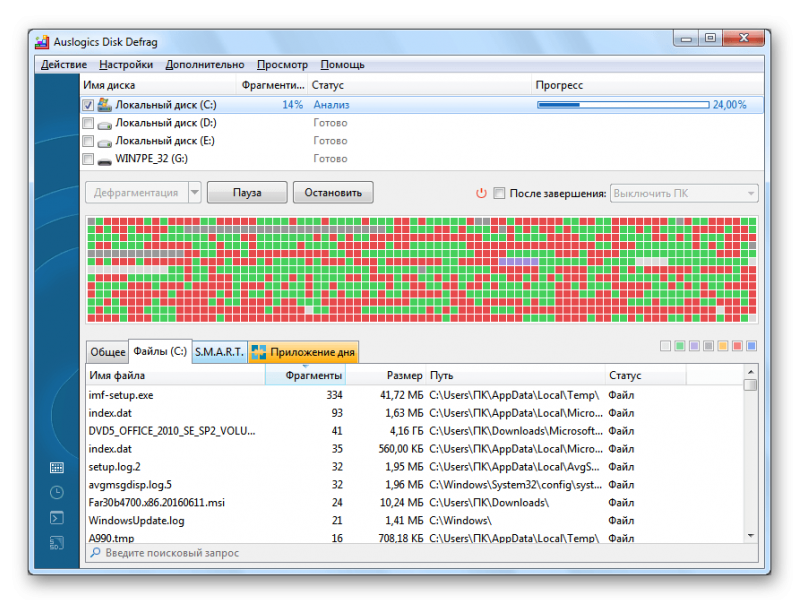
Task: Click the white legend color swatch
Action: pyautogui.click(x=665, y=346)
